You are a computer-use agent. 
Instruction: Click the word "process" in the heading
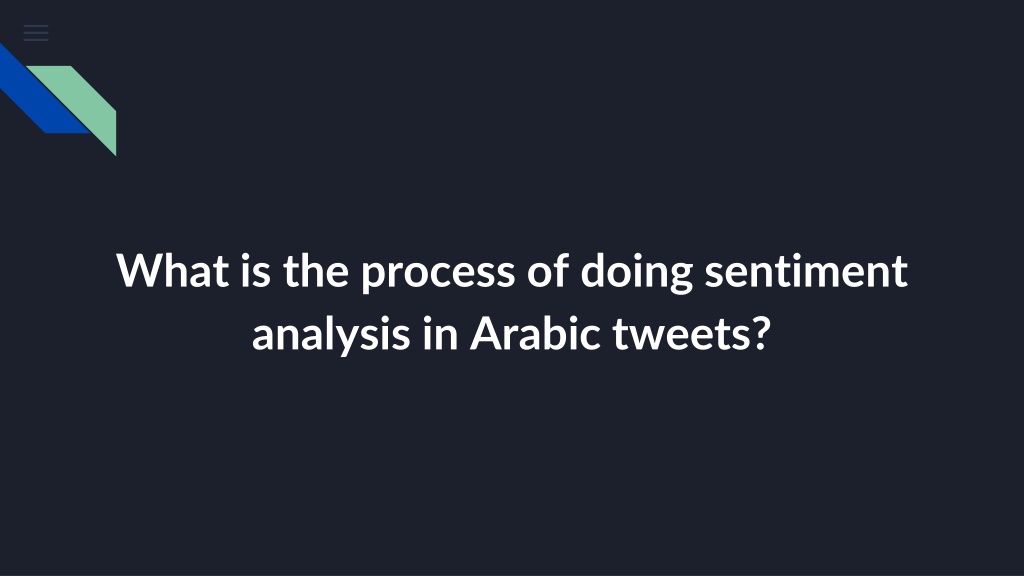(x=438, y=273)
